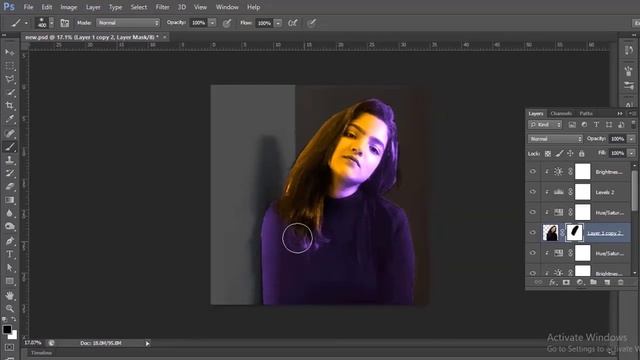Add a layer mask from Layers footer
640x360 pixels.
(x=566, y=282)
